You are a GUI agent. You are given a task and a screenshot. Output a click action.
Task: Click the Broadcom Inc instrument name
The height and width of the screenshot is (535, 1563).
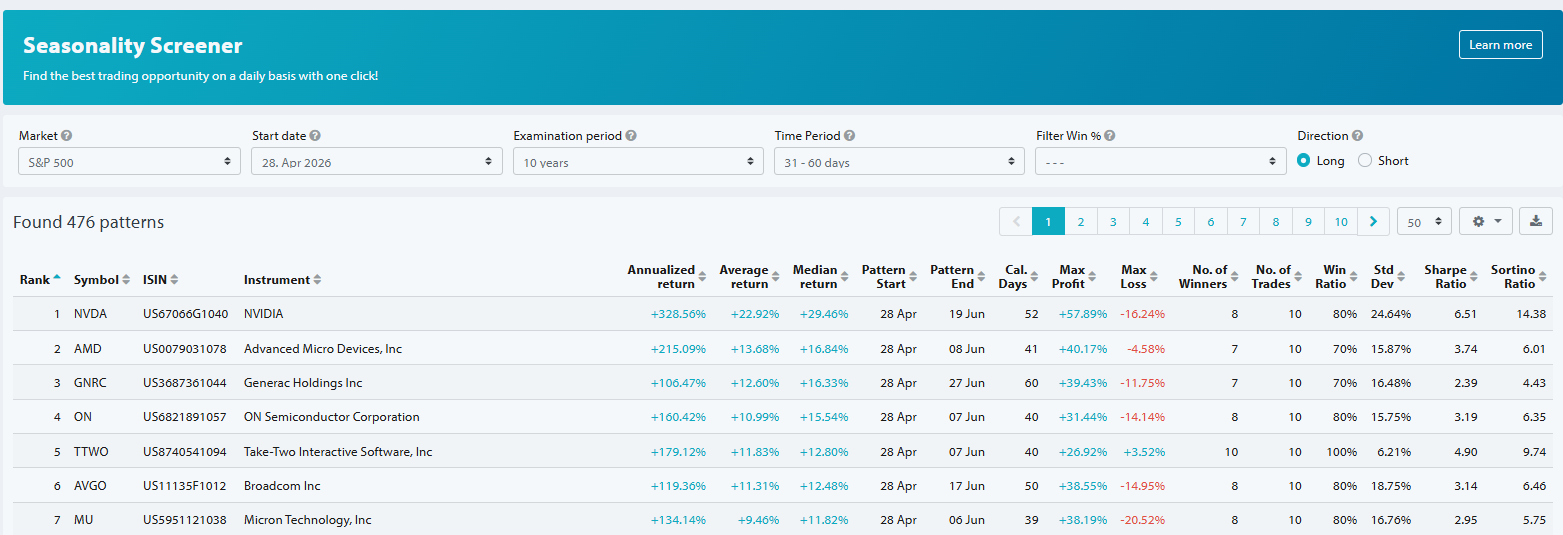click(282, 486)
